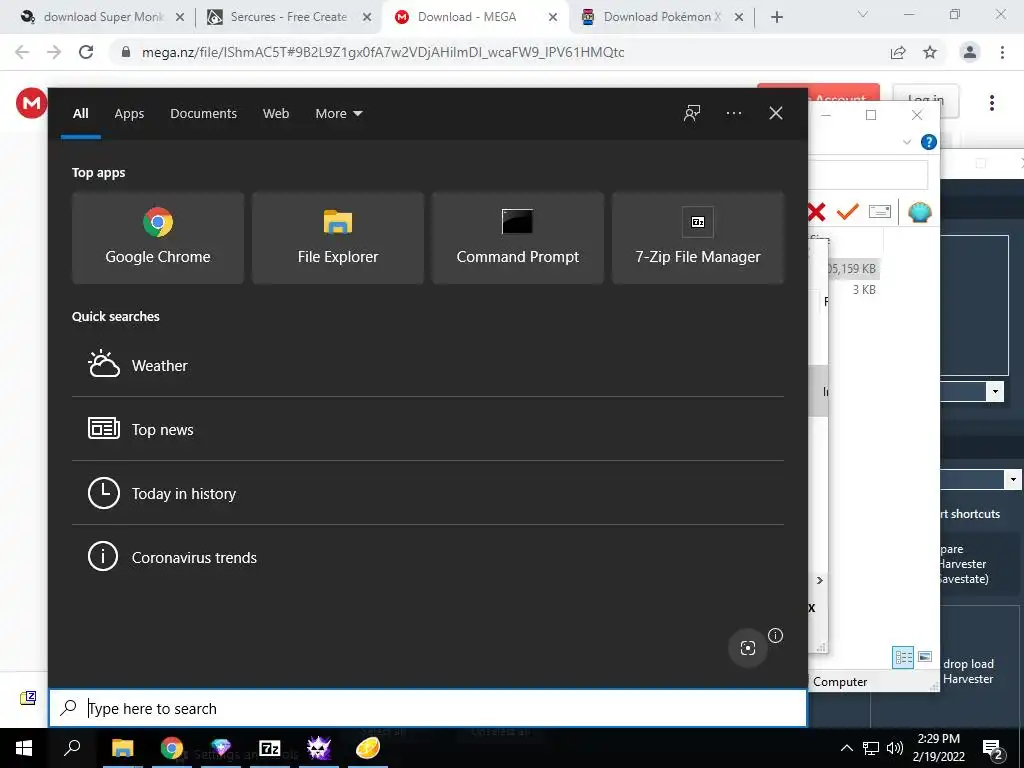Close the Download - MEGA tab
Image resolution: width=1024 pixels, height=768 pixels.
point(552,17)
